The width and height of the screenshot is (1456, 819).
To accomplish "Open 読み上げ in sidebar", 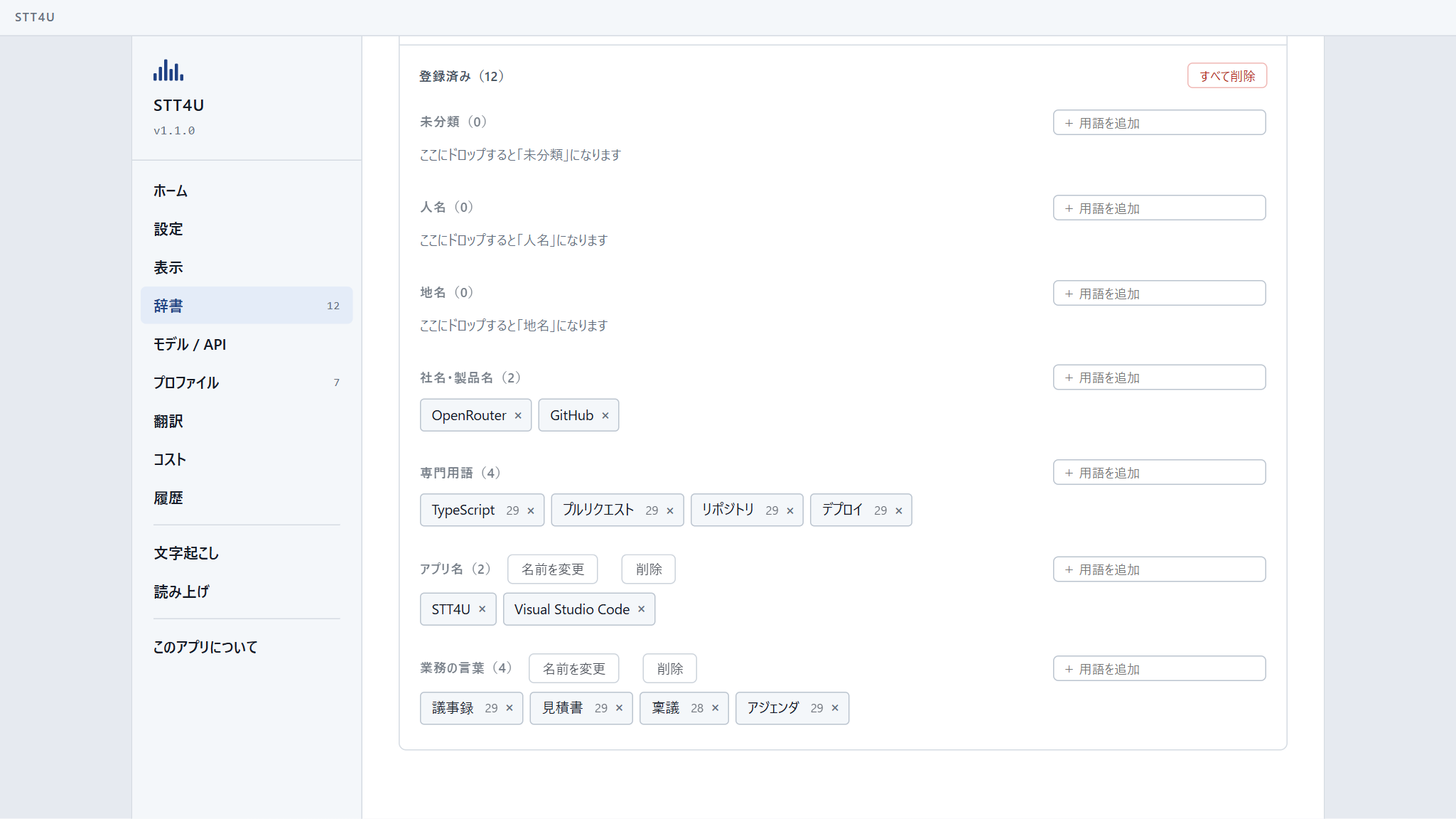I will [x=247, y=591].
